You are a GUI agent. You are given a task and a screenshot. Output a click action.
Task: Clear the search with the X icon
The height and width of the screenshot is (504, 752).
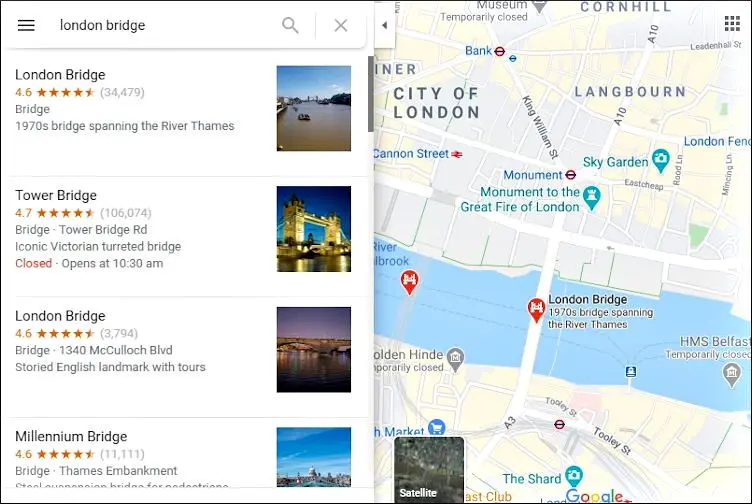pyautogui.click(x=341, y=25)
